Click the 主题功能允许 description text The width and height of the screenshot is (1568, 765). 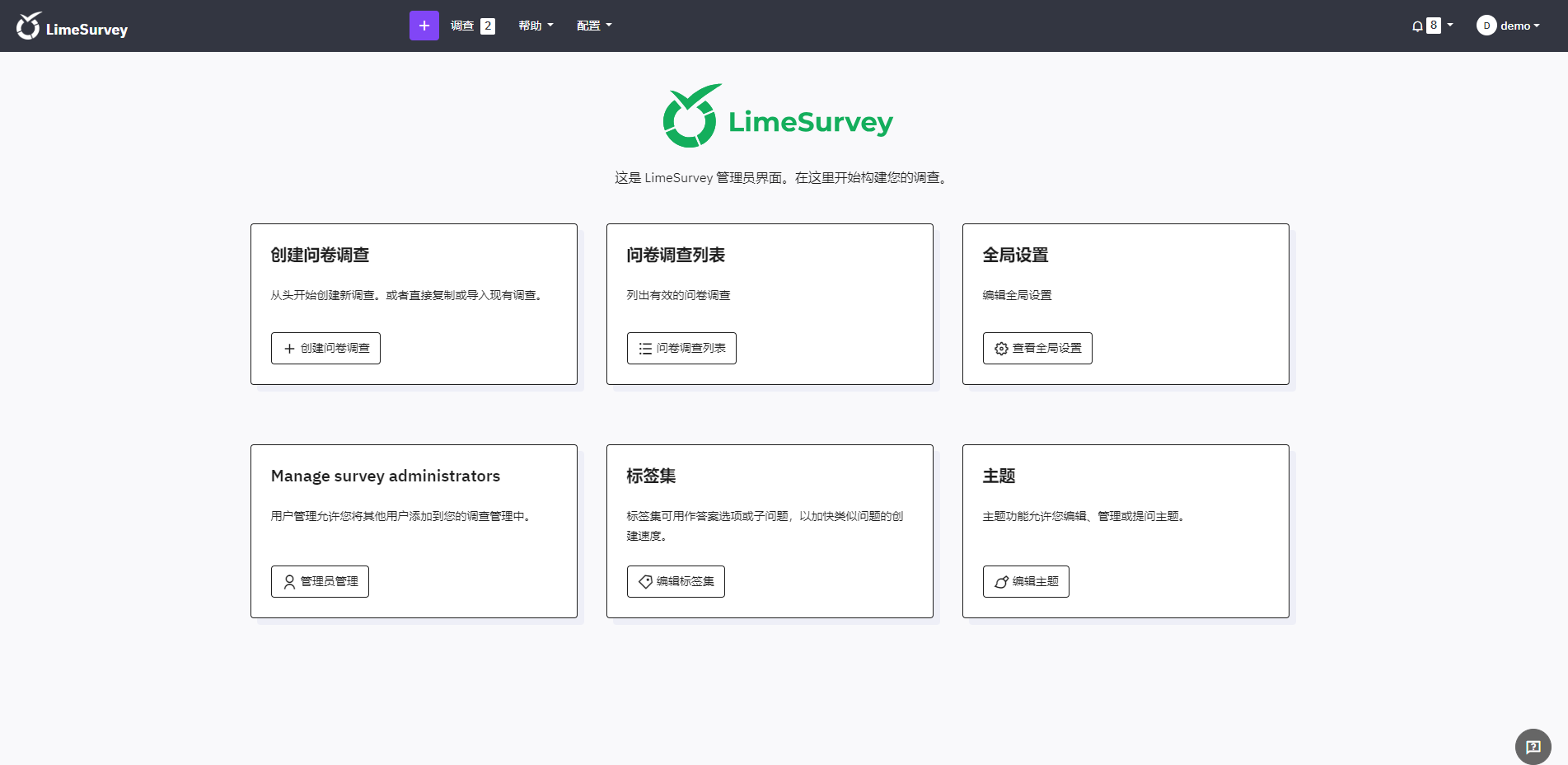1084,516
